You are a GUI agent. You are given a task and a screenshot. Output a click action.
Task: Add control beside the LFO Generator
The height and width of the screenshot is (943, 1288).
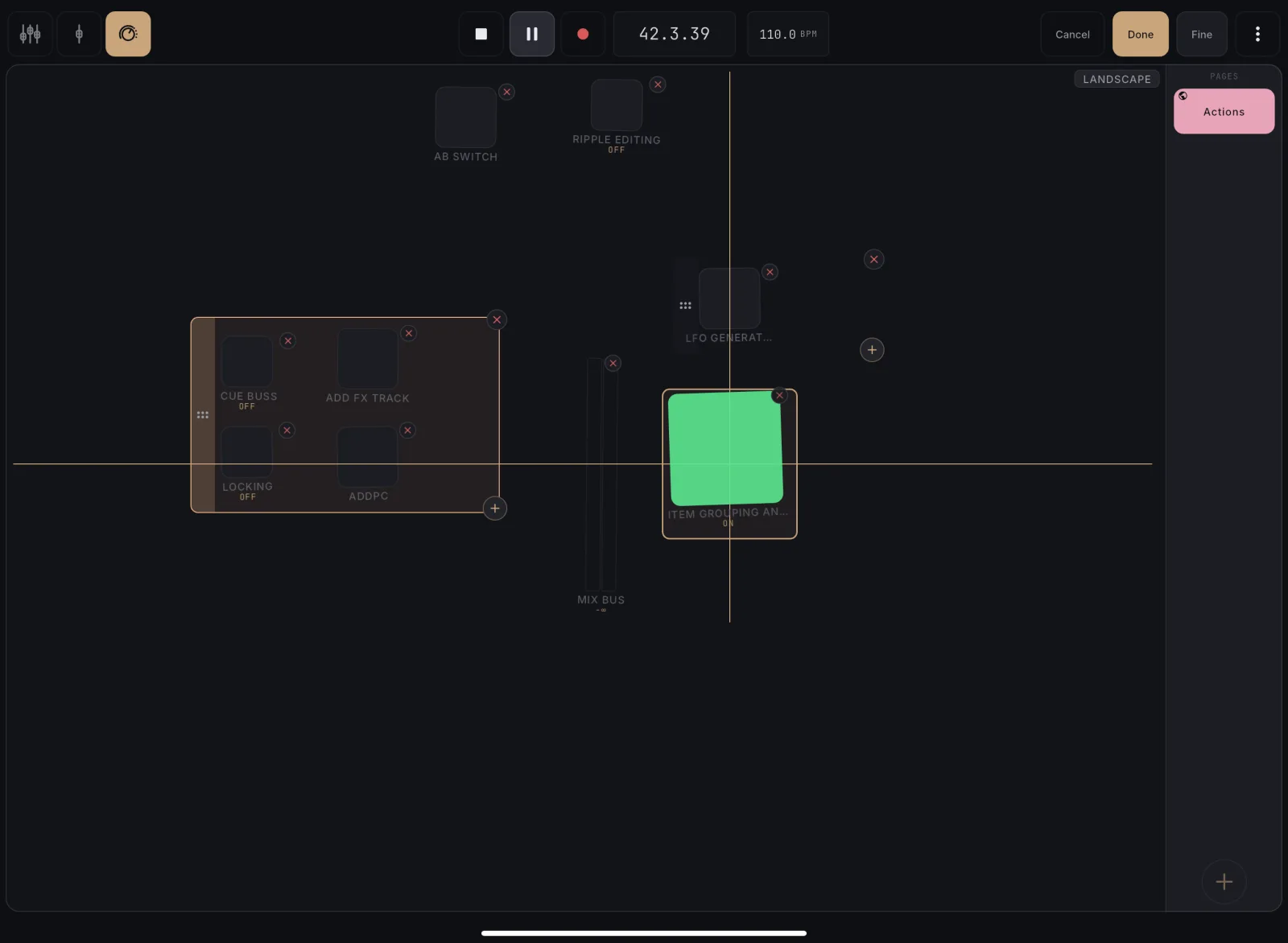click(x=872, y=350)
